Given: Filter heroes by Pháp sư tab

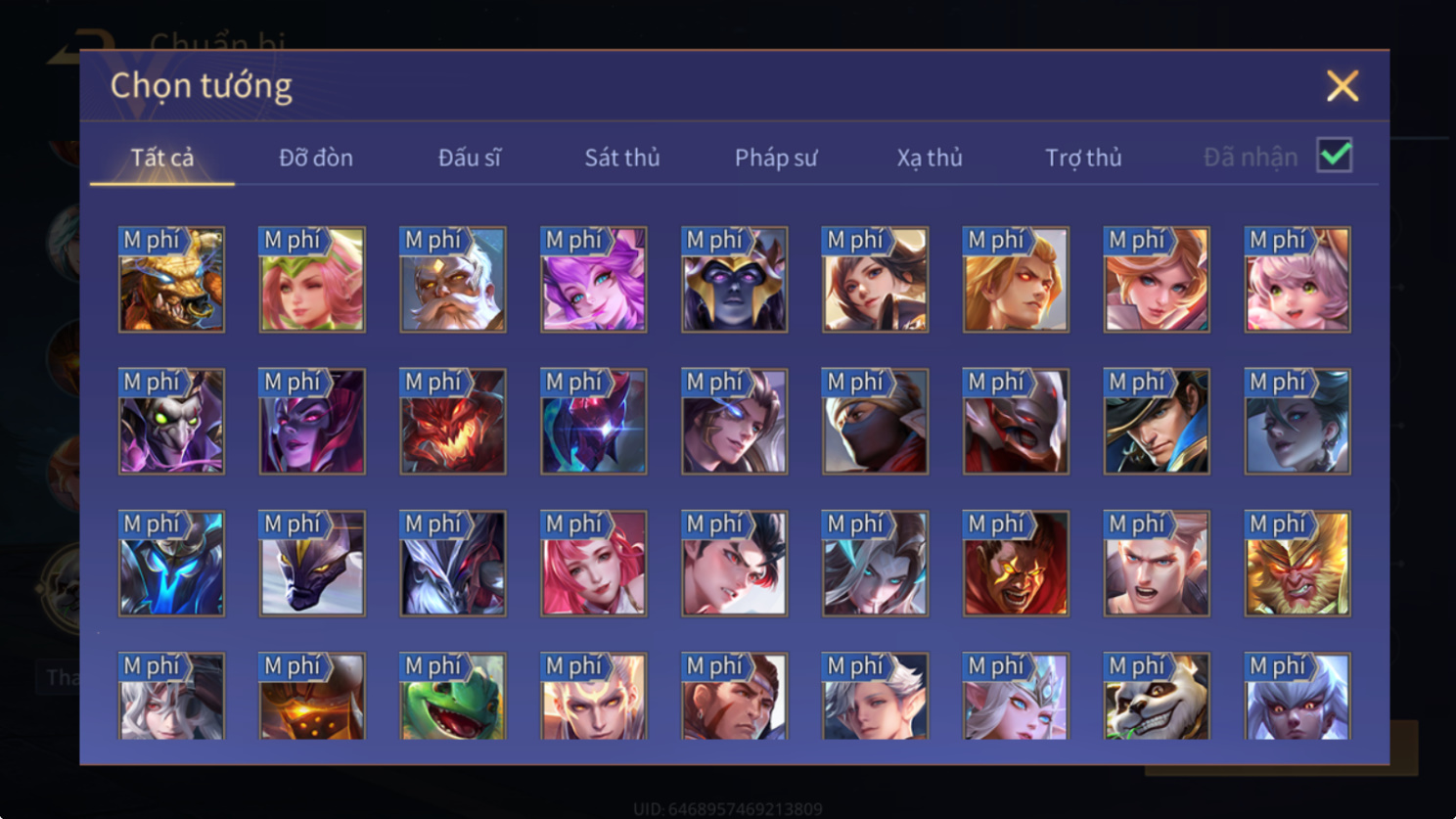Looking at the screenshot, I should [776, 158].
